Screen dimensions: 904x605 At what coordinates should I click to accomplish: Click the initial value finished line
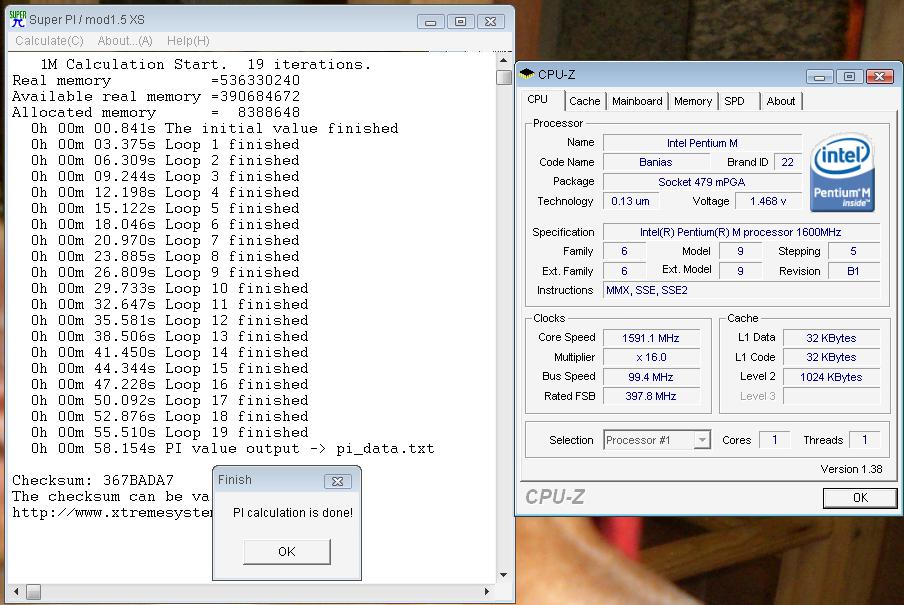[214, 128]
